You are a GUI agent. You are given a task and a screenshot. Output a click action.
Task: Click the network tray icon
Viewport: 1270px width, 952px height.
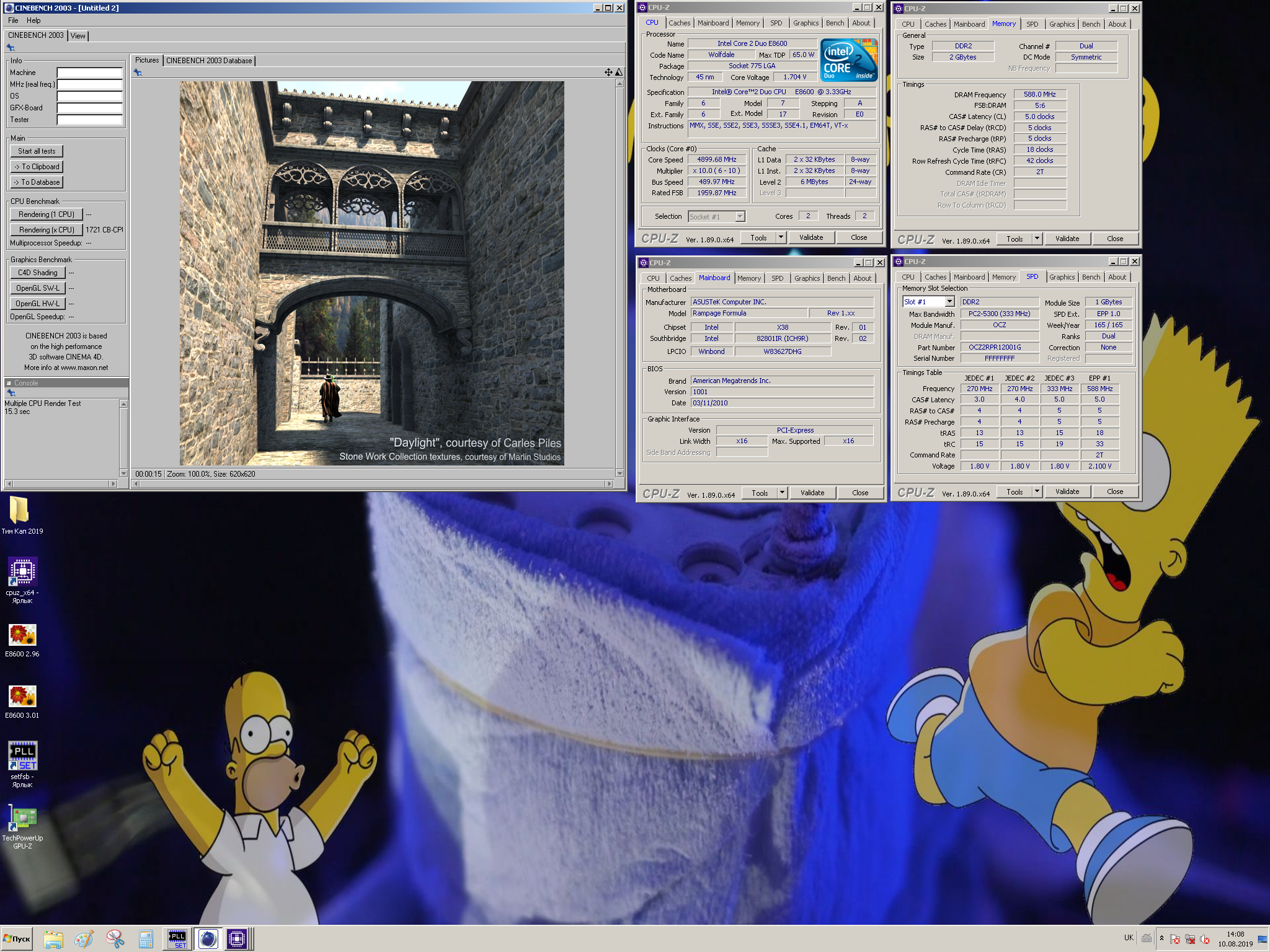[1189, 940]
